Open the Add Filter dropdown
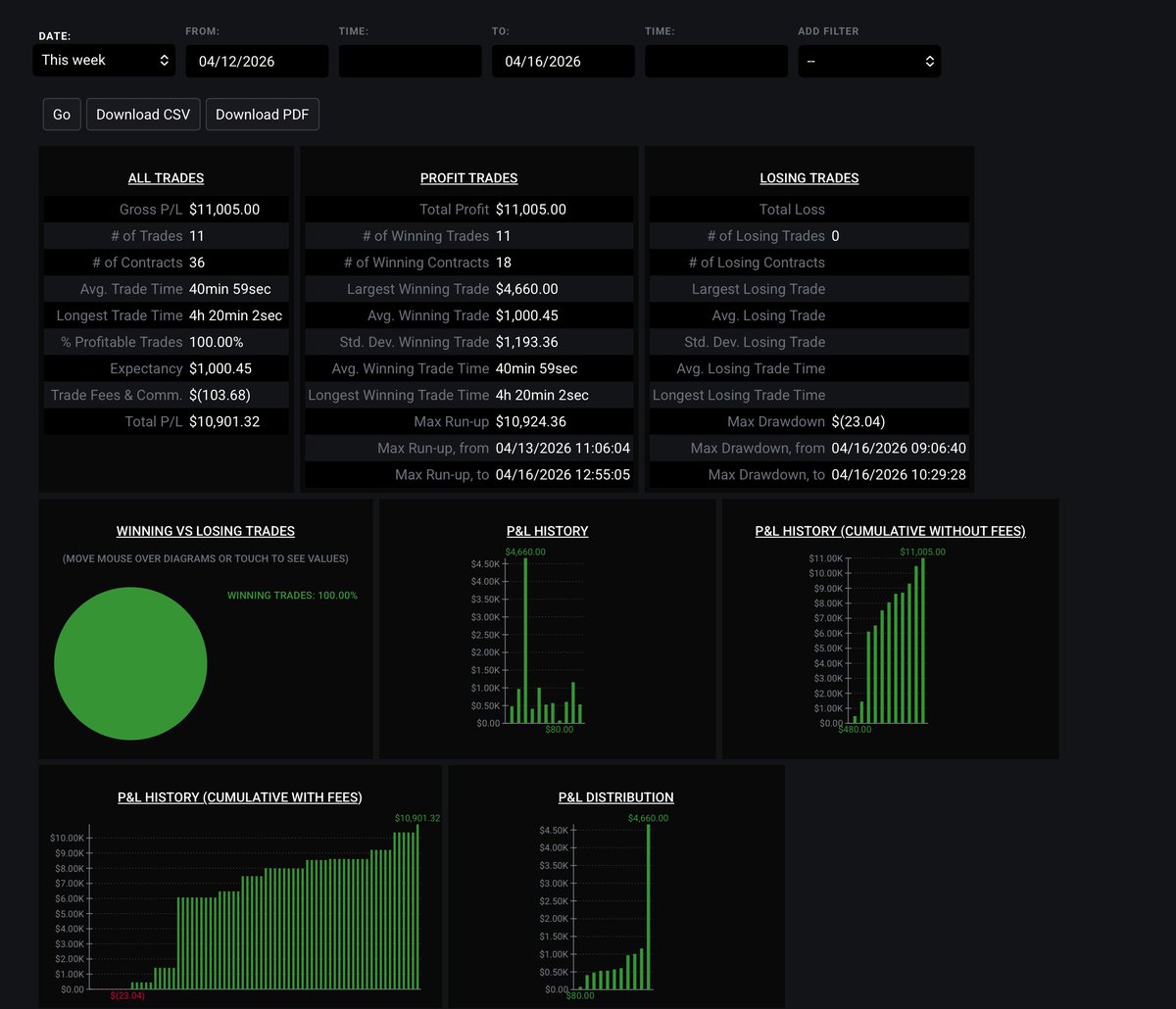Image resolution: width=1176 pixels, height=1009 pixels. pyautogui.click(x=869, y=61)
